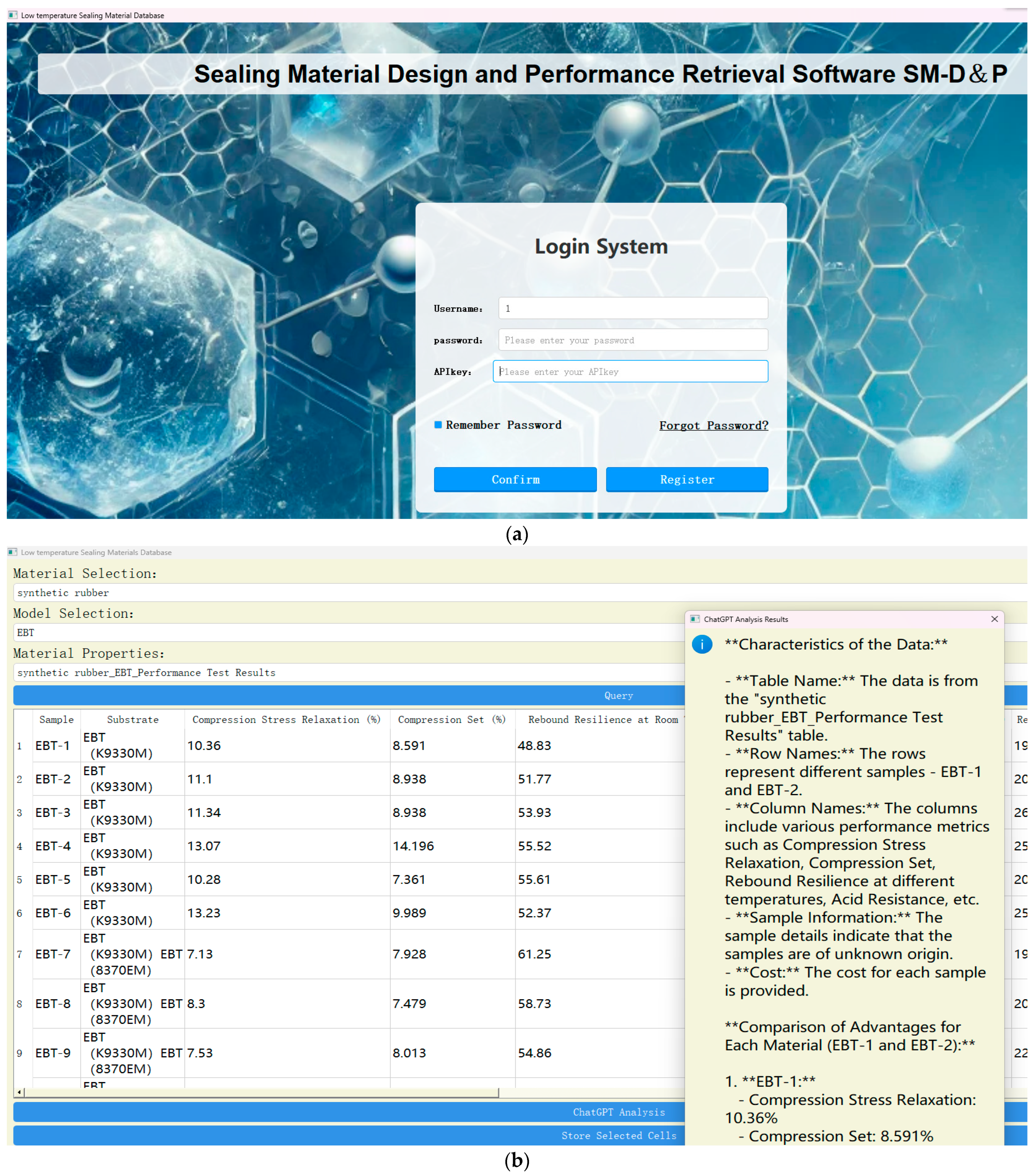
Task: Select the EBT-4 sample cell
Action: (x=53, y=846)
